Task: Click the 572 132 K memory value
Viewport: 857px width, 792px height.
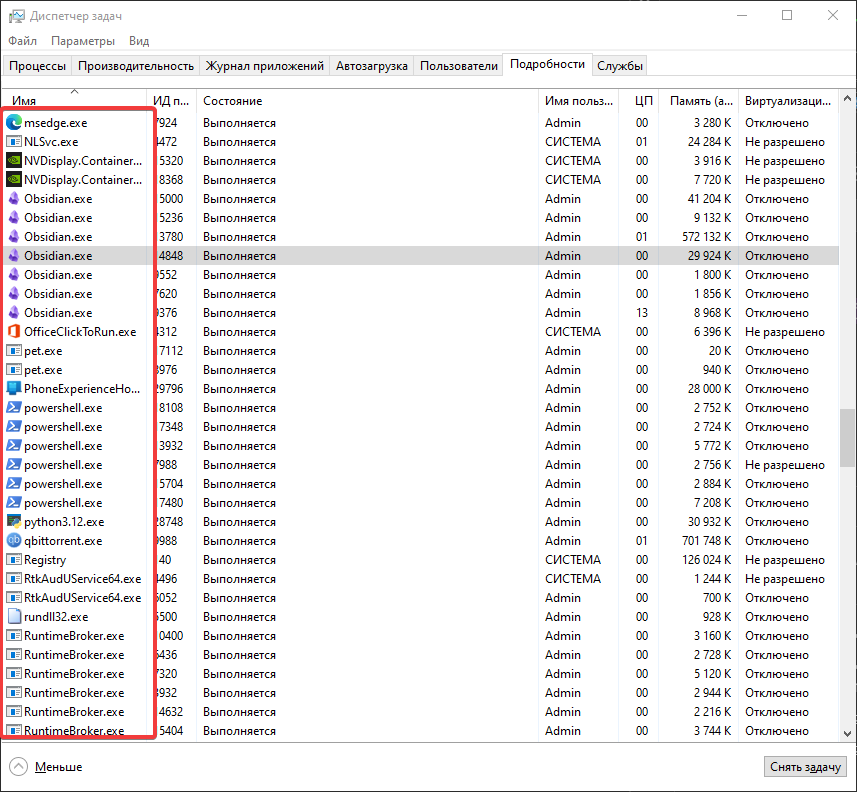Action: (706, 237)
